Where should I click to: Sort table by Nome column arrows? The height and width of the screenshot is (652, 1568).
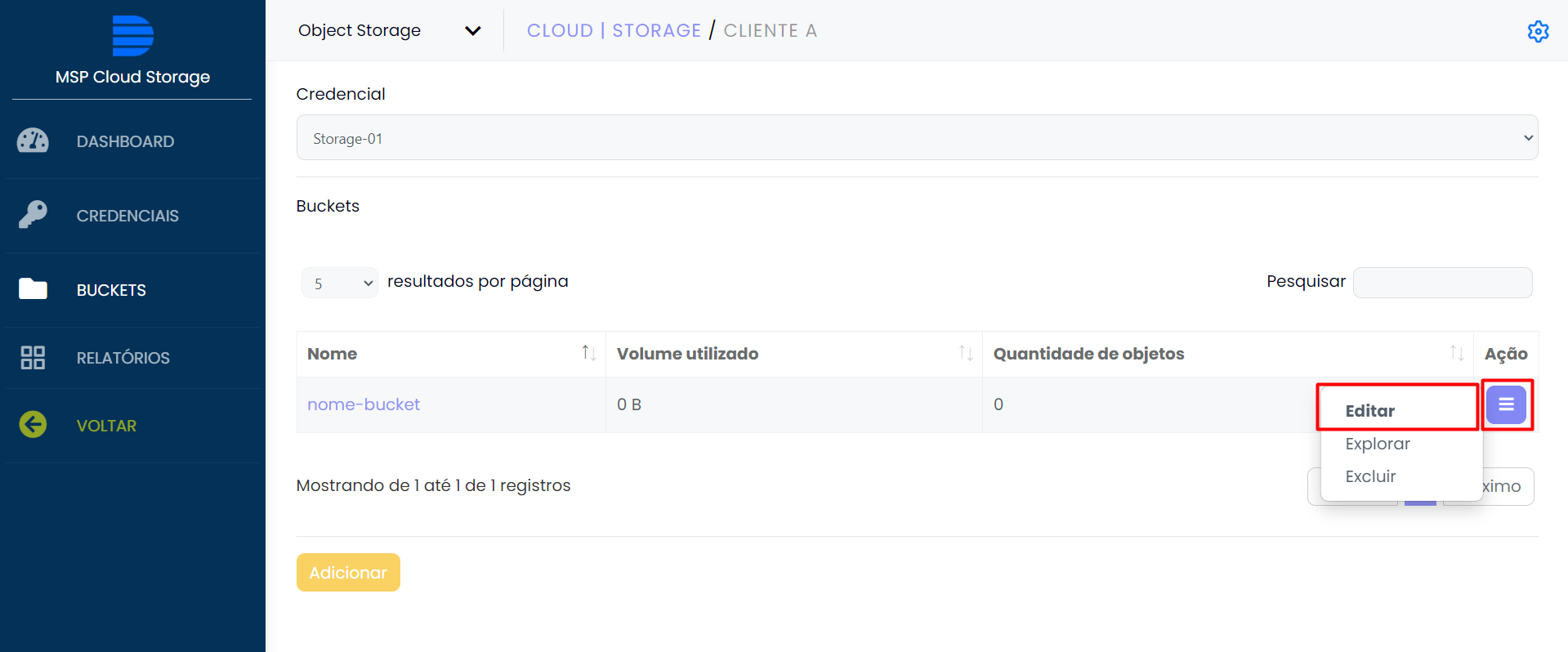(x=588, y=353)
